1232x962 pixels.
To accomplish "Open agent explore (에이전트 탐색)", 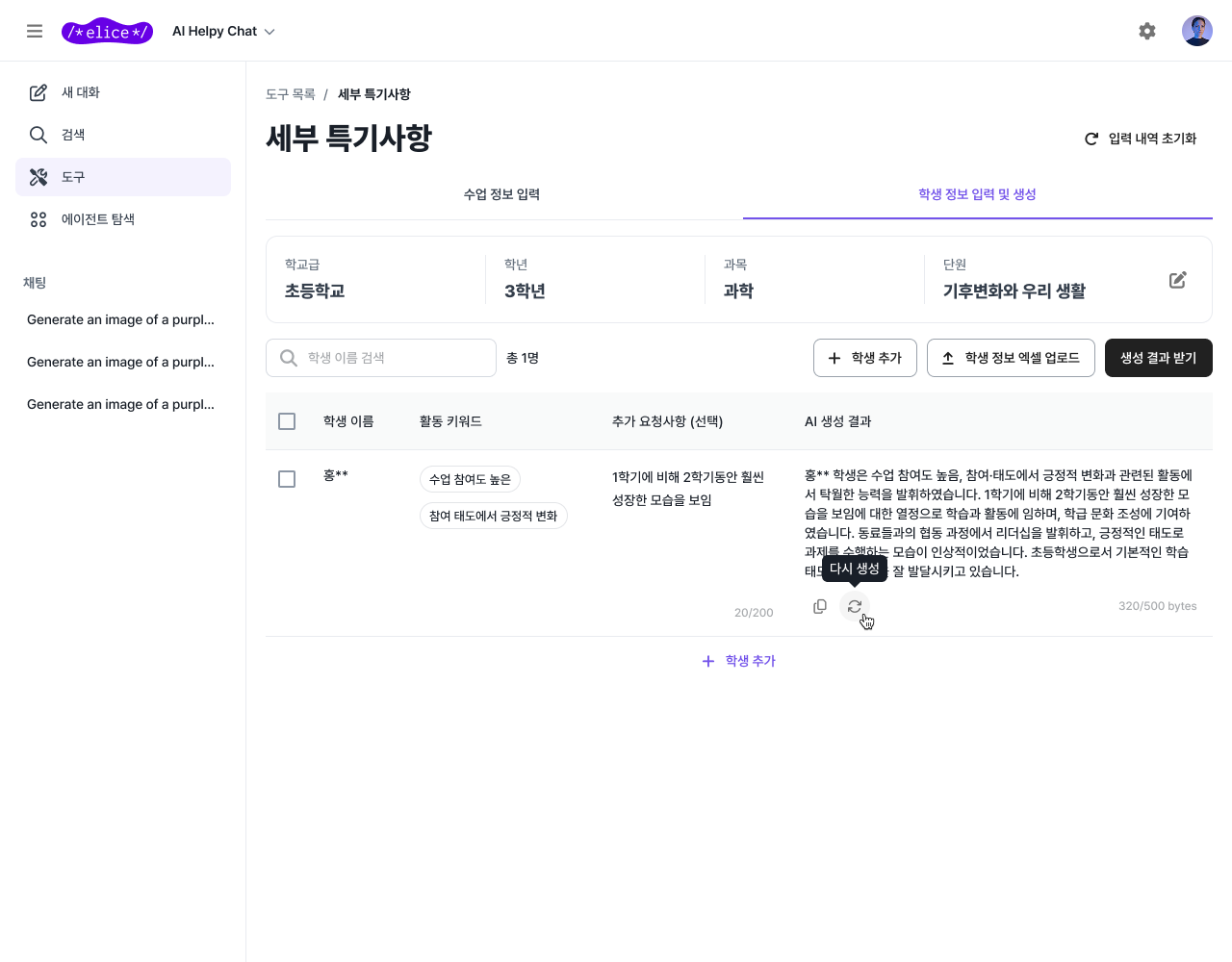I will (x=97, y=219).
